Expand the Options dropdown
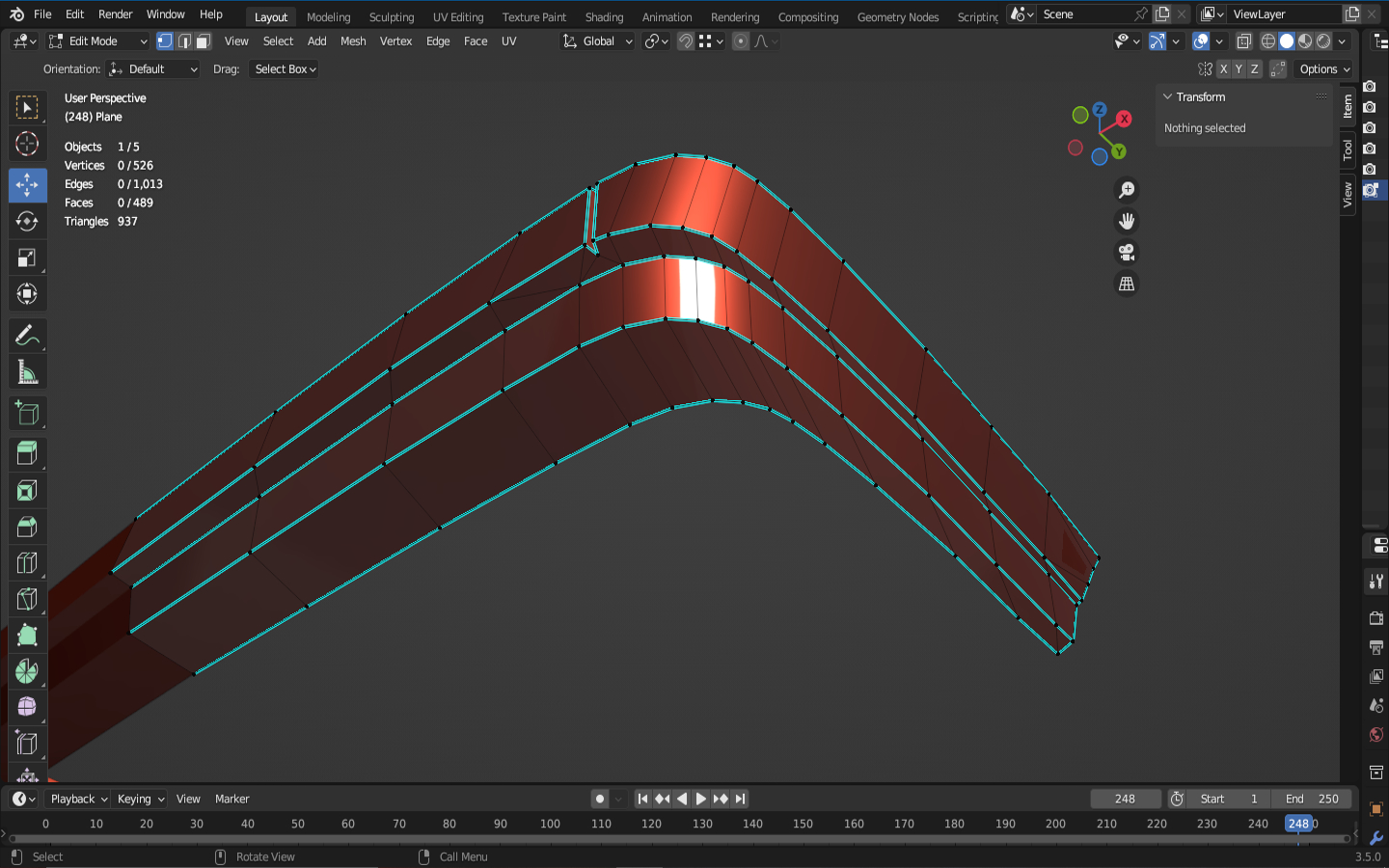This screenshot has width=1389, height=868. 1324,69
